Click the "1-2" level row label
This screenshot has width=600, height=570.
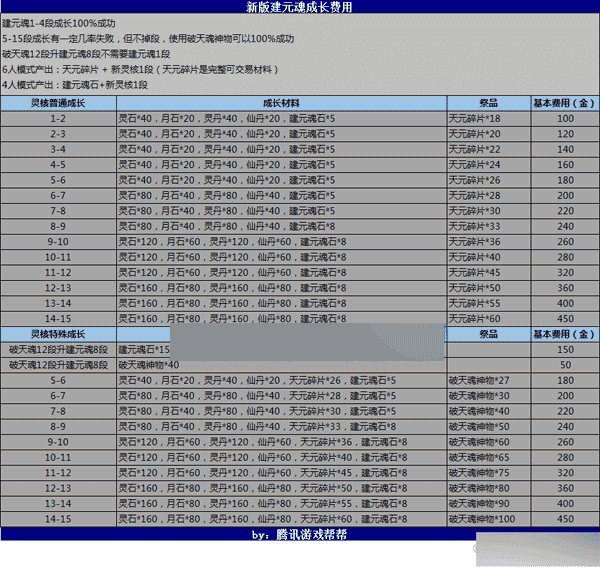point(58,119)
